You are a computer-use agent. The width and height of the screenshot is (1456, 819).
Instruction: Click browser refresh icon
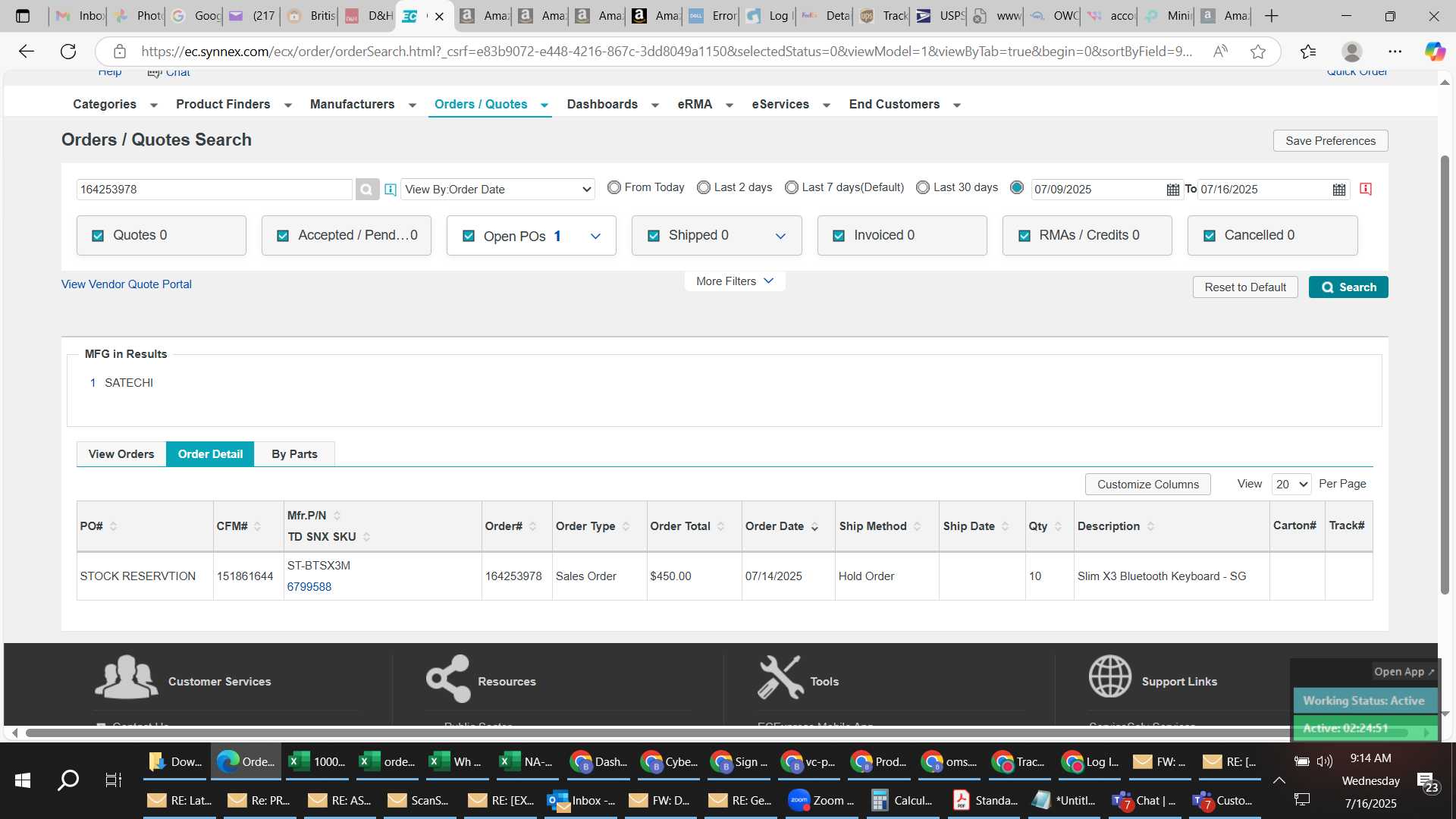(68, 52)
